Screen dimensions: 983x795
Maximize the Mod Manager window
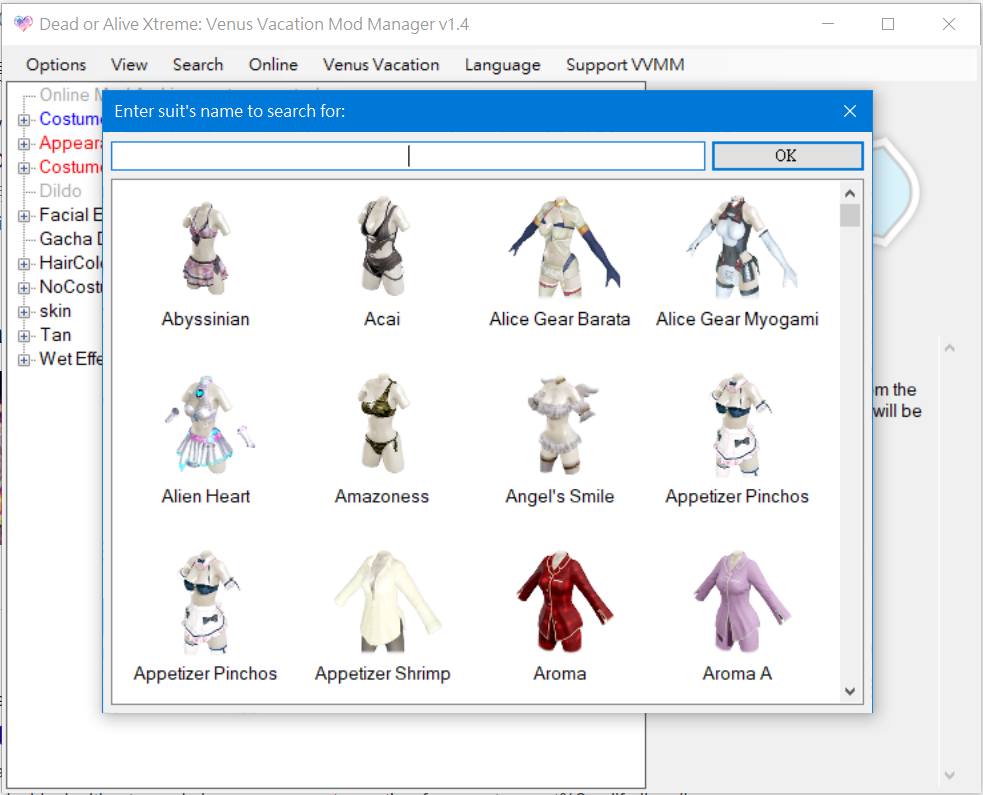pos(888,24)
